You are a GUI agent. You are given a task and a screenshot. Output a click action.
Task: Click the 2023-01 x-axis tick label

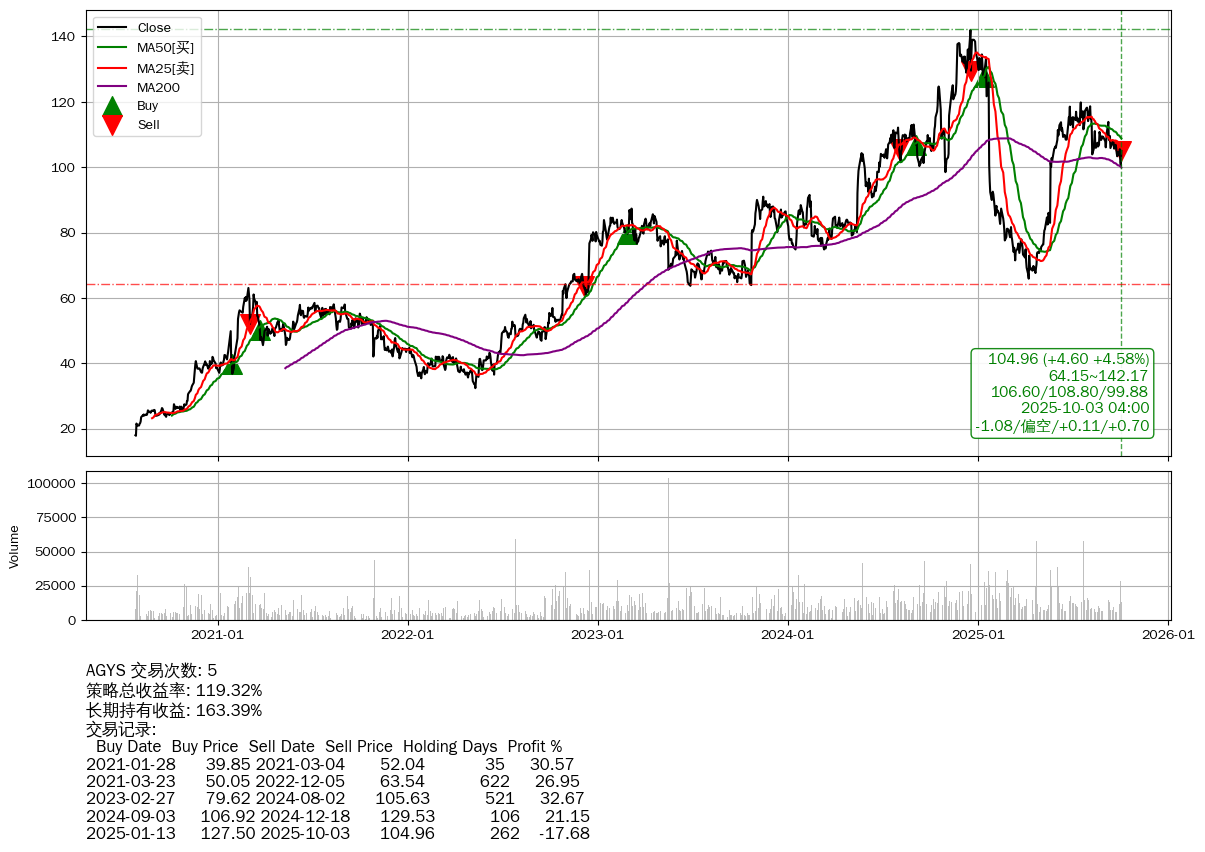click(x=598, y=634)
